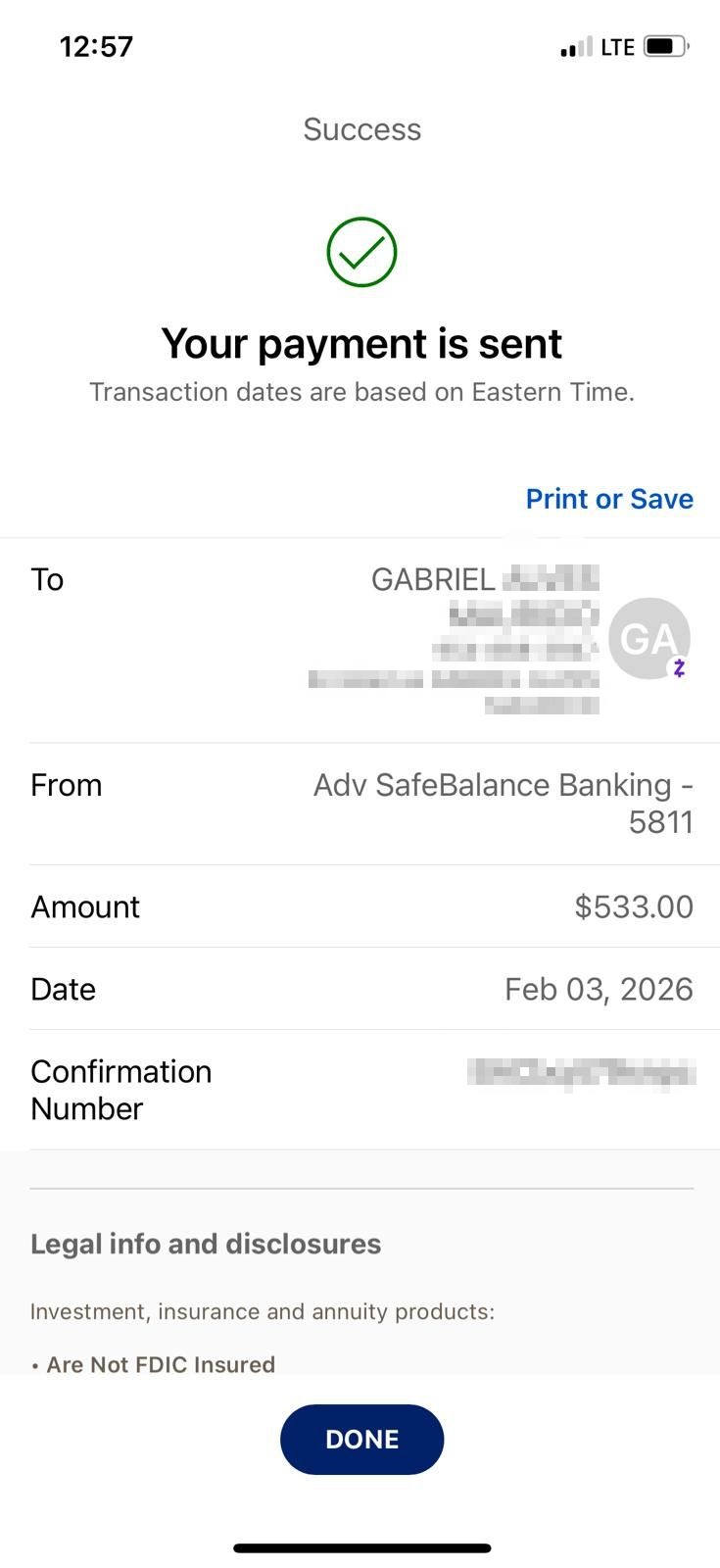Tap the purple Zelle badge icon
Screen dimensions: 720x1568
pyautogui.click(x=679, y=668)
